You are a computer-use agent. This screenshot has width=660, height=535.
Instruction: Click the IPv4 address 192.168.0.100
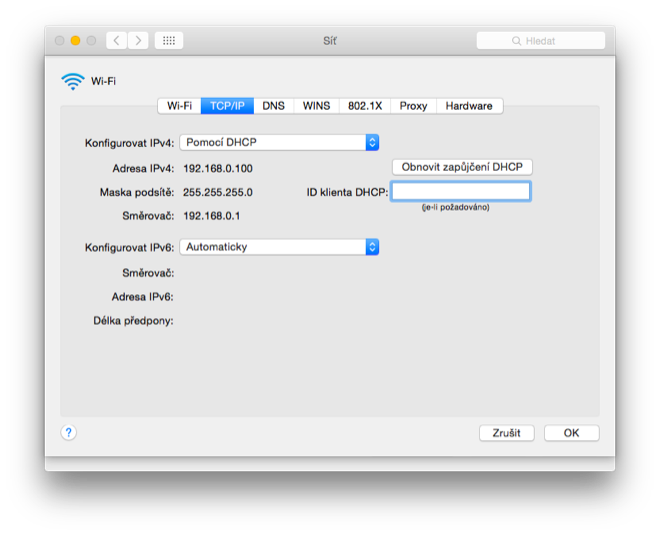(x=218, y=168)
